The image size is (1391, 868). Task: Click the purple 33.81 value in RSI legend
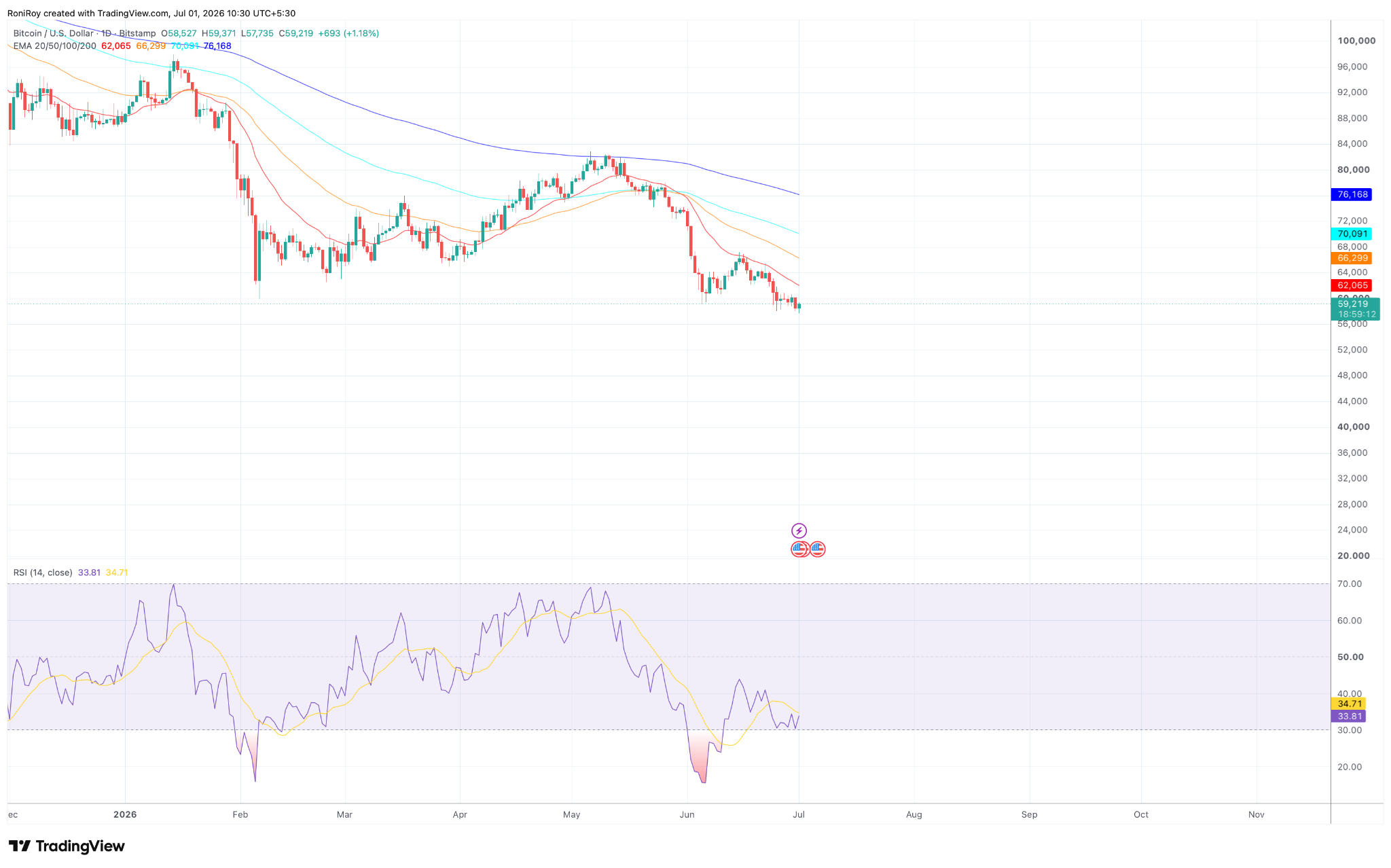coord(89,573)
